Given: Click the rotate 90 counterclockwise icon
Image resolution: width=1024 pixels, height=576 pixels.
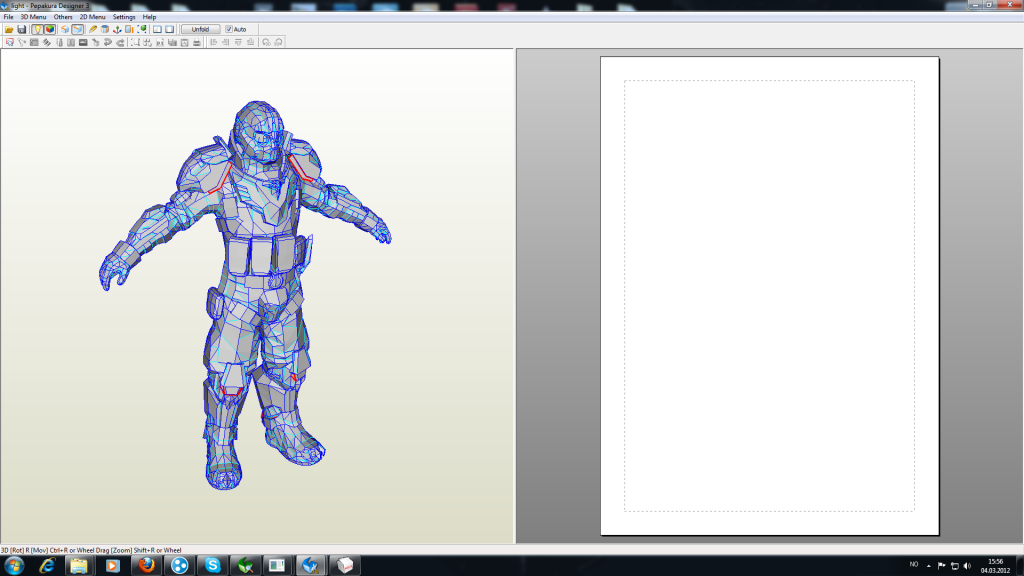Looking at the screenshot, I should [266, 42].
